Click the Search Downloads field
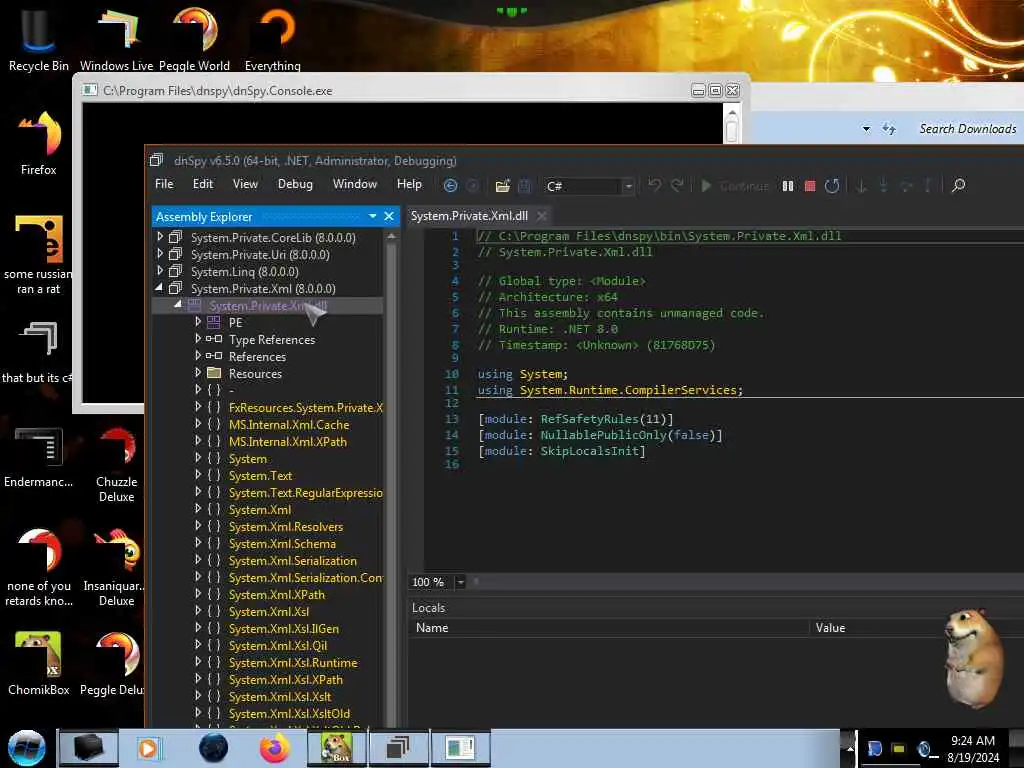This screenshot has height=768, width=1024. [x=967, y=129]
